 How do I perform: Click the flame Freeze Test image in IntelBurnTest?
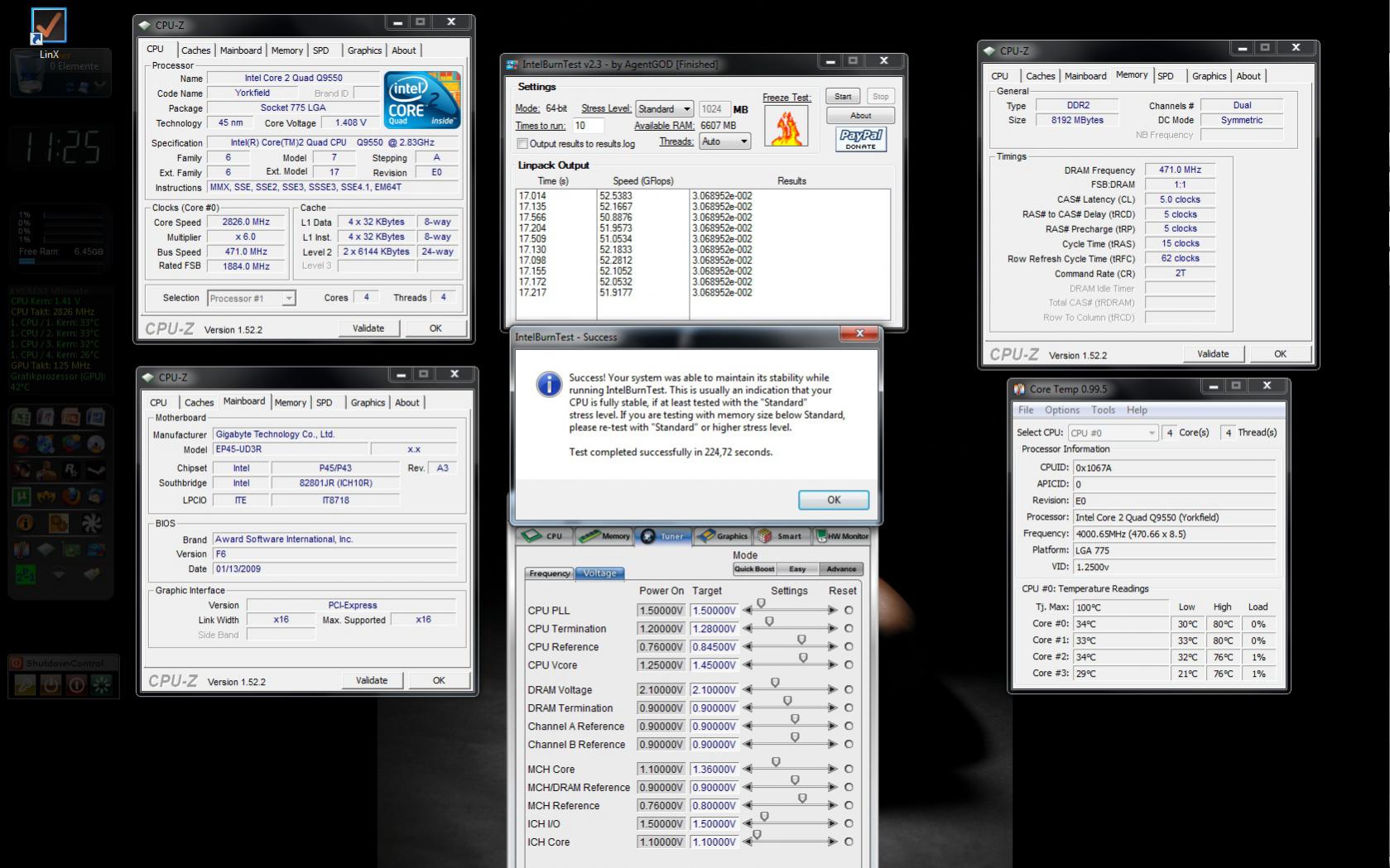785,126
